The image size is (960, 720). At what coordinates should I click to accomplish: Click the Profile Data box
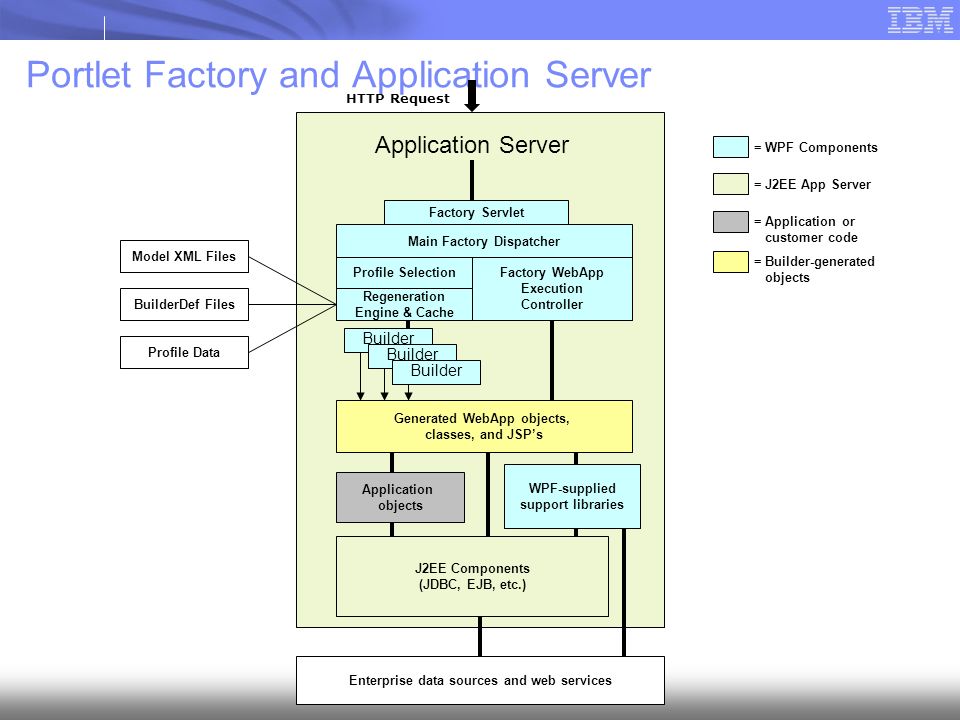click(x=184, y=352)
